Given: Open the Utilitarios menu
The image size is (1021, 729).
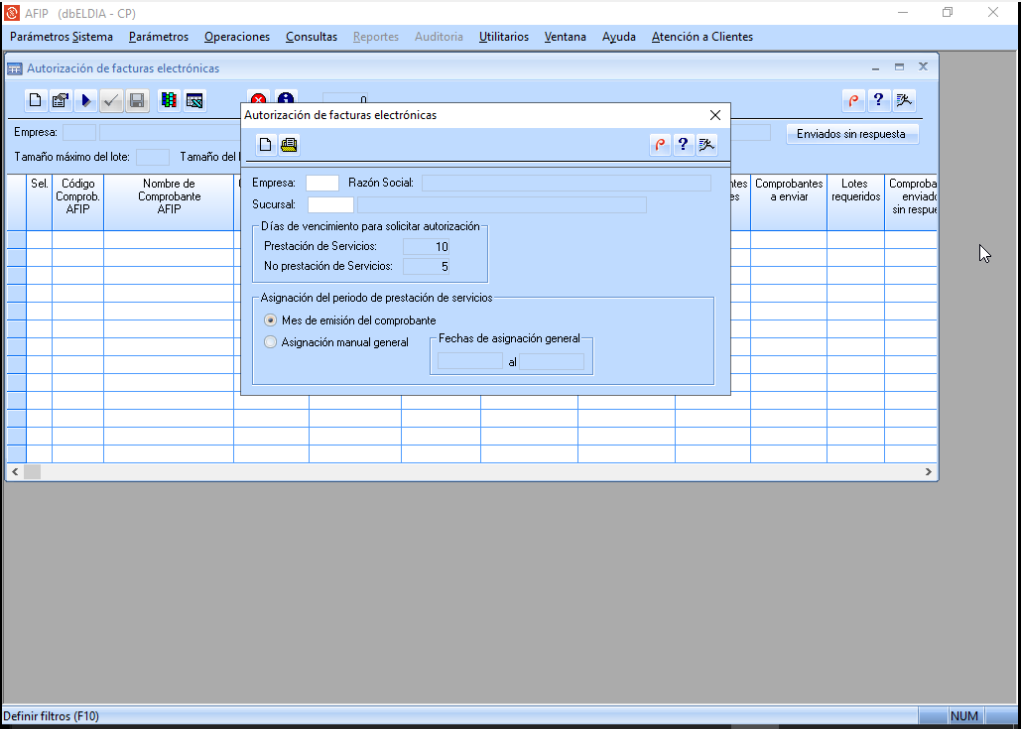Looking at the screenshot, I should [504, 37].
